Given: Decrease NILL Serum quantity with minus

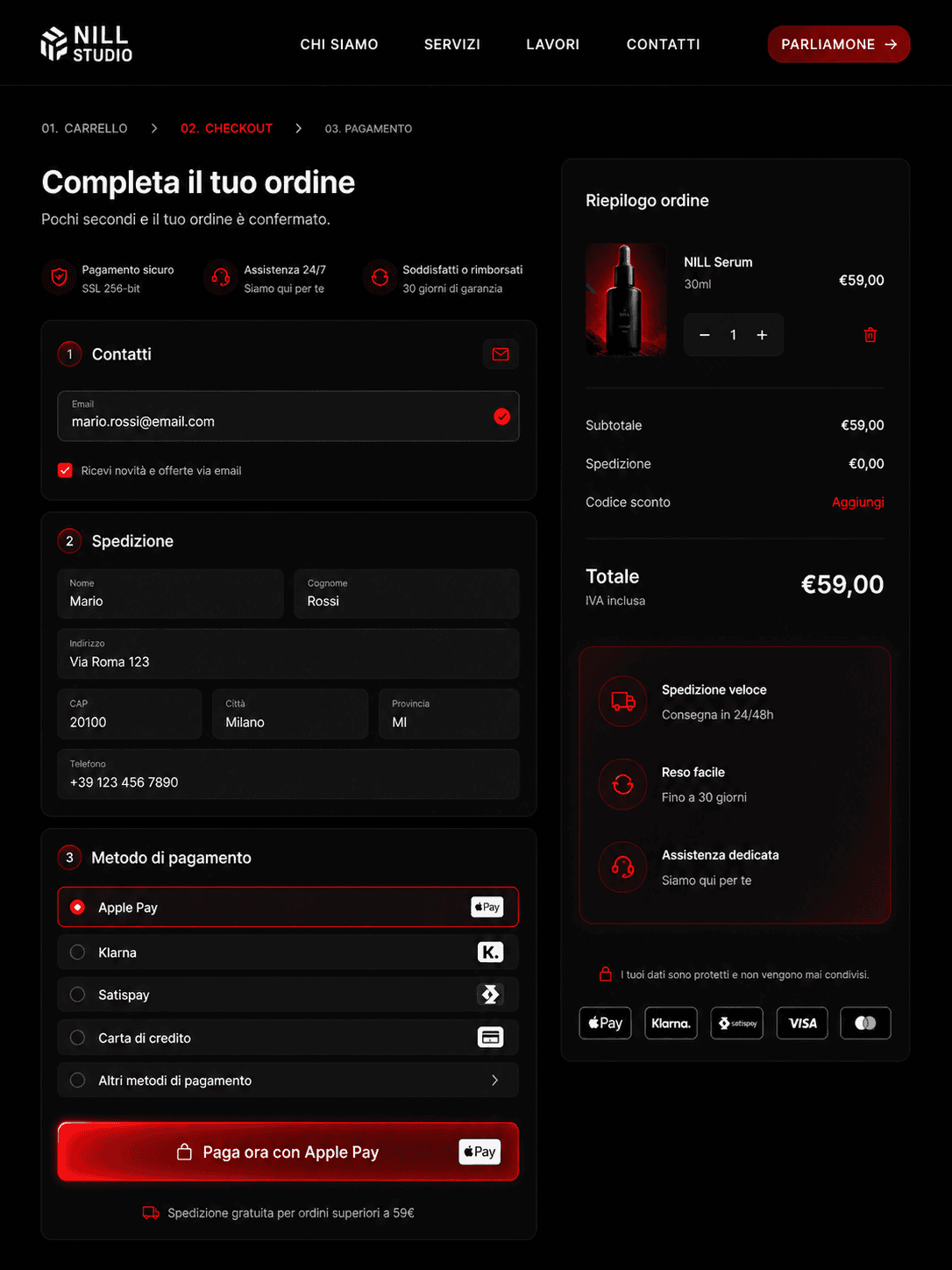Looking at the screenshot, I should tap(705, 335).
